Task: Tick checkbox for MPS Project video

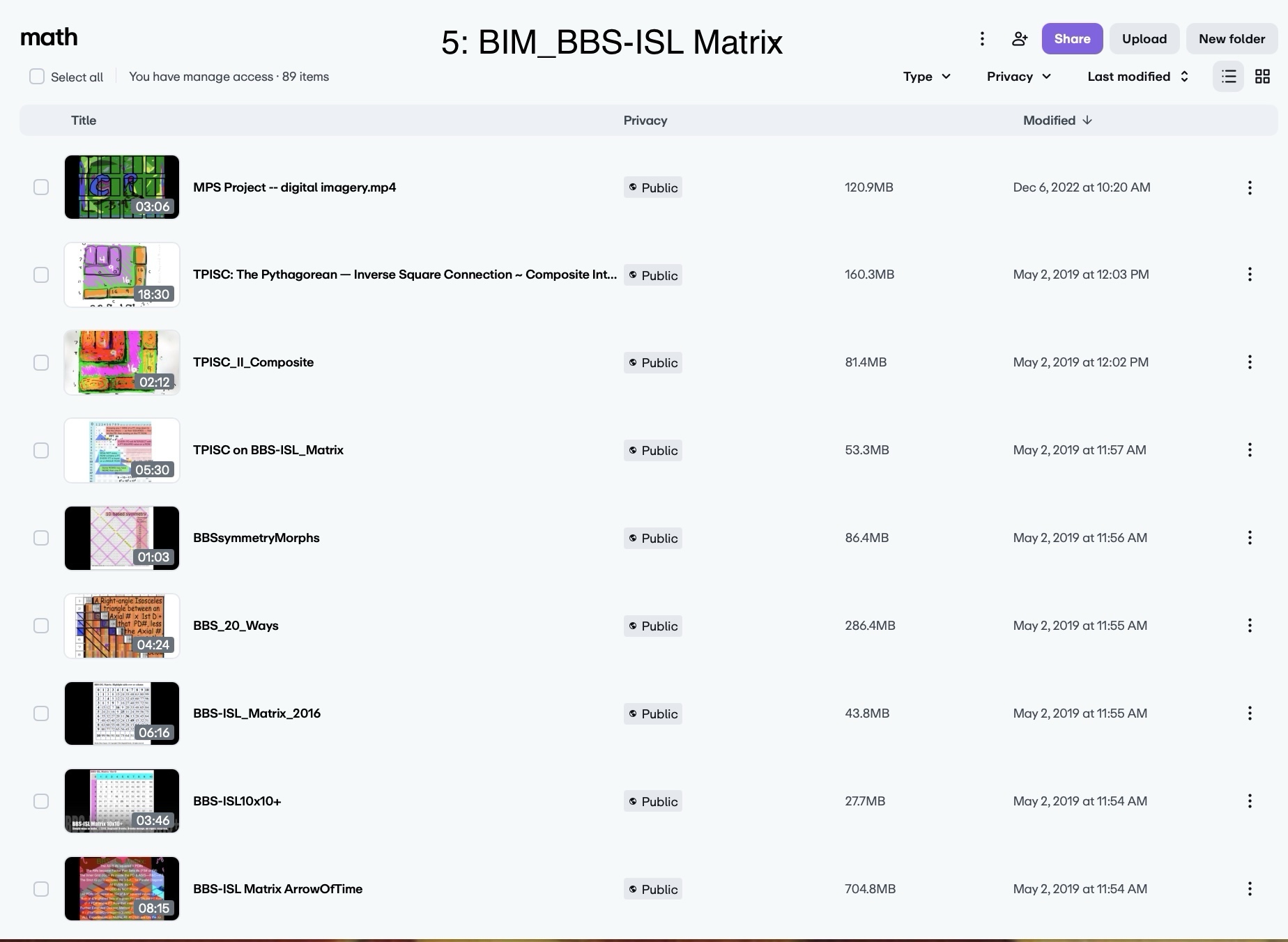Action: [x=41, y=187]
